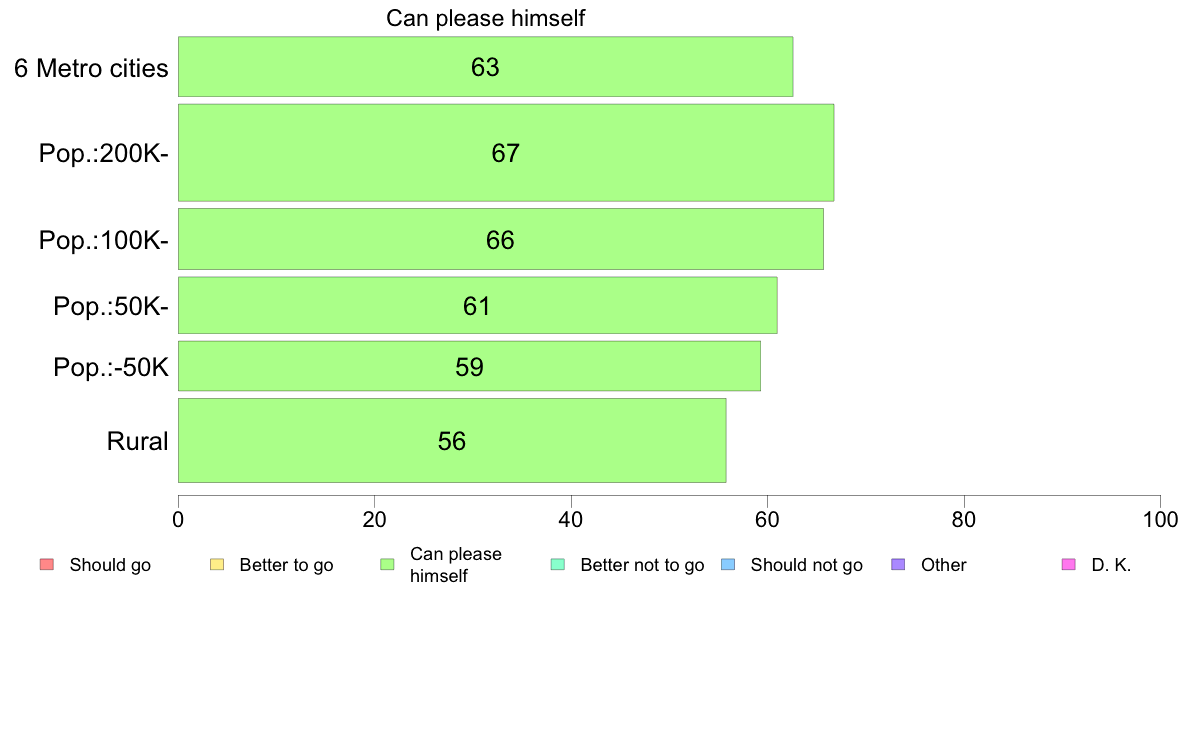Select the Rural bar showing 56
The image size is (1188, 736).
tap(452, 441)
